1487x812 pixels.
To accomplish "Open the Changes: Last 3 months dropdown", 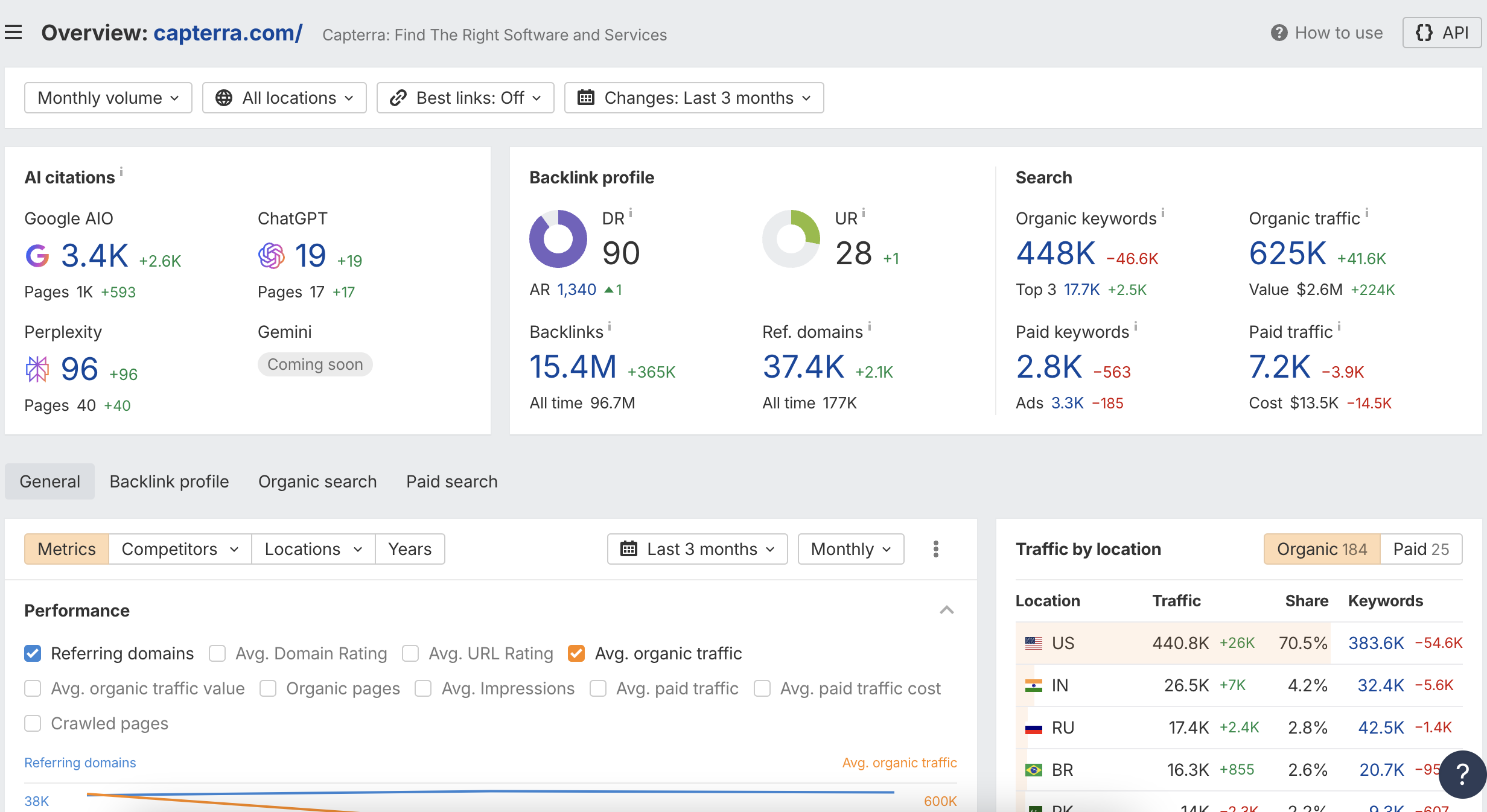I will coord(694,98).
